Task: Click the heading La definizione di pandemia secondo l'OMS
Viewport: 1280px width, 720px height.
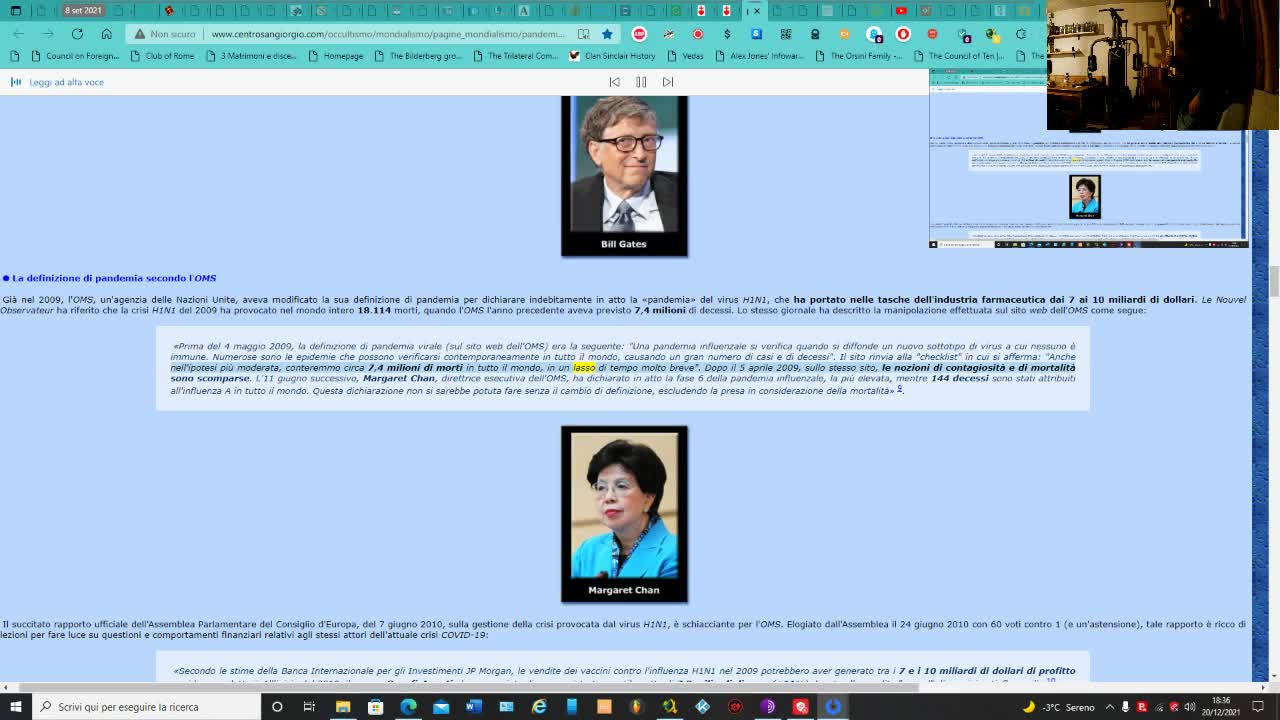Action: coord(114,278)
